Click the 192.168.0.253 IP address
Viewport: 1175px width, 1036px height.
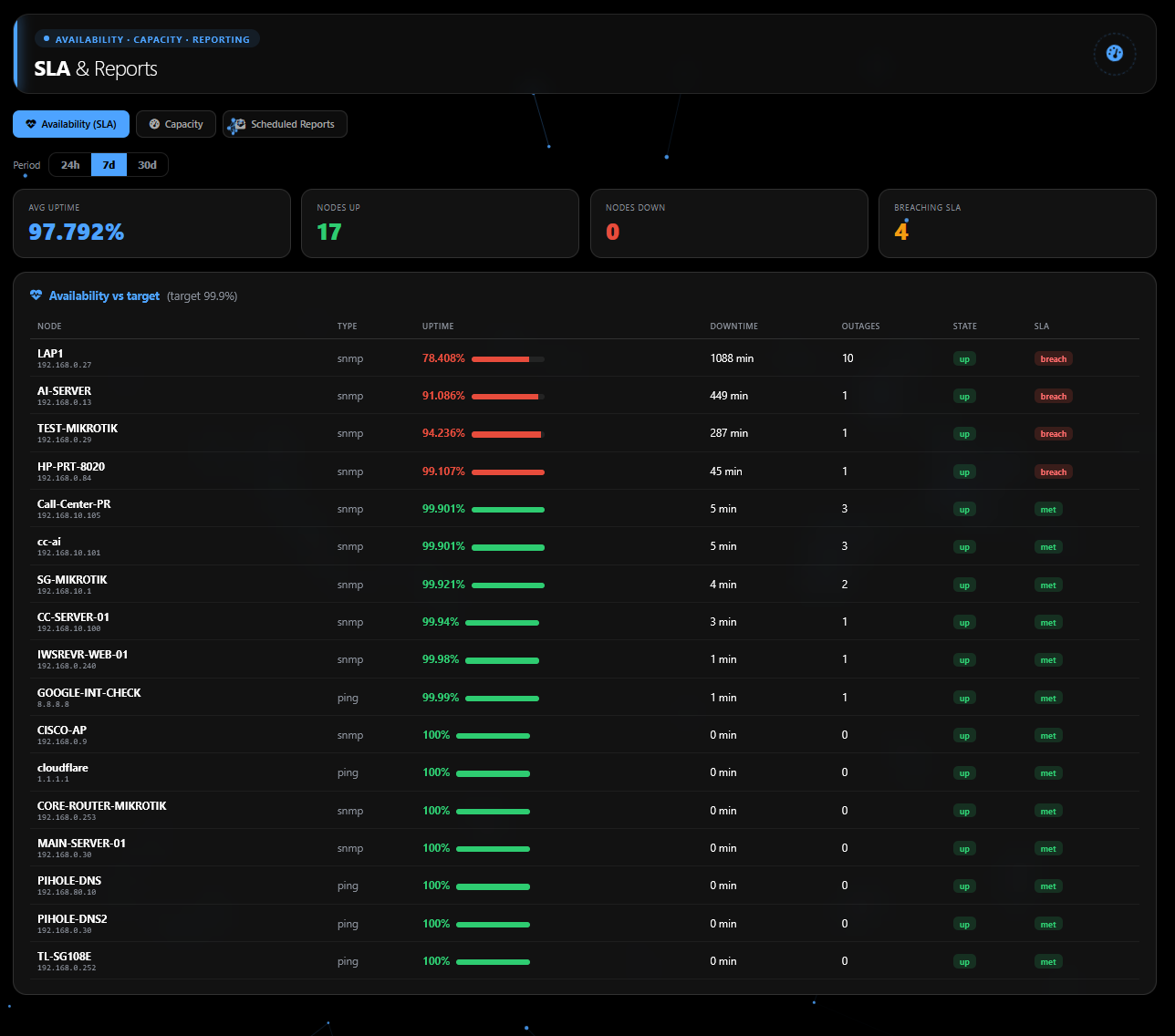(x=67, y=817)
